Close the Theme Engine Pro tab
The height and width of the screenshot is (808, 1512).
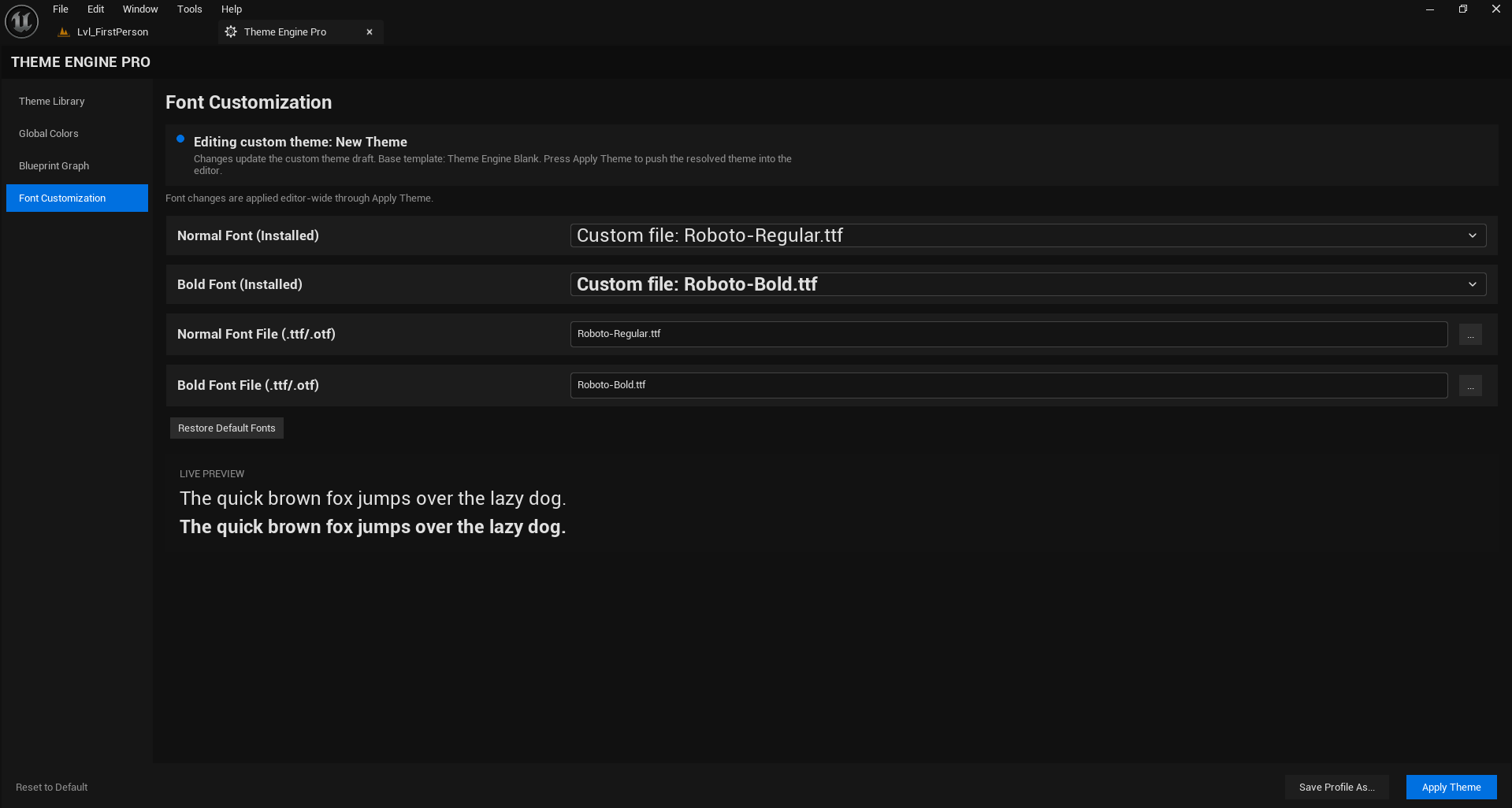[x=370, y=32]
